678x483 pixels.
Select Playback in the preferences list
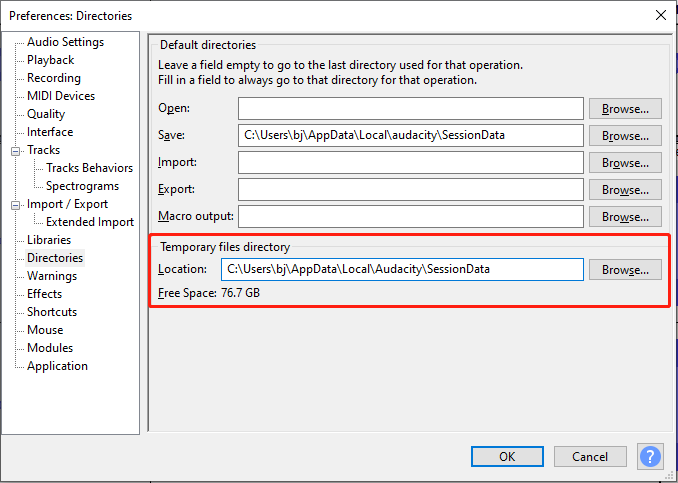click(51, 60)
